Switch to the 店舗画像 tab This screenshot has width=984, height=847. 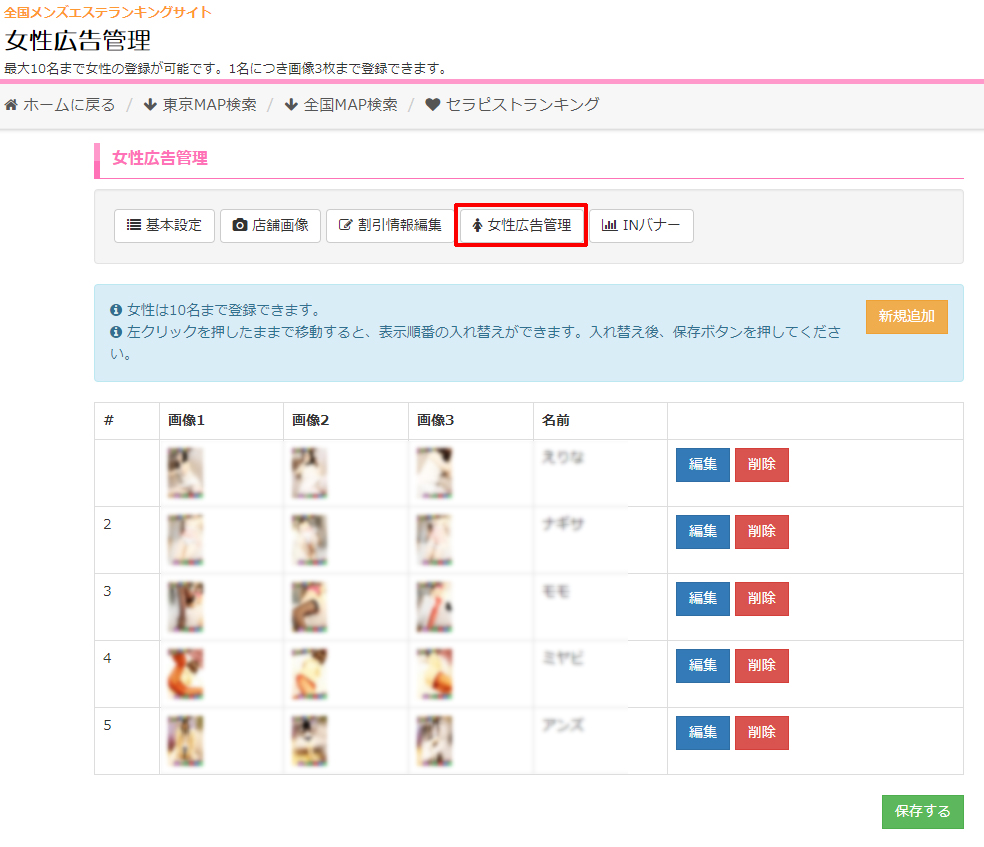tap(270, 225)
